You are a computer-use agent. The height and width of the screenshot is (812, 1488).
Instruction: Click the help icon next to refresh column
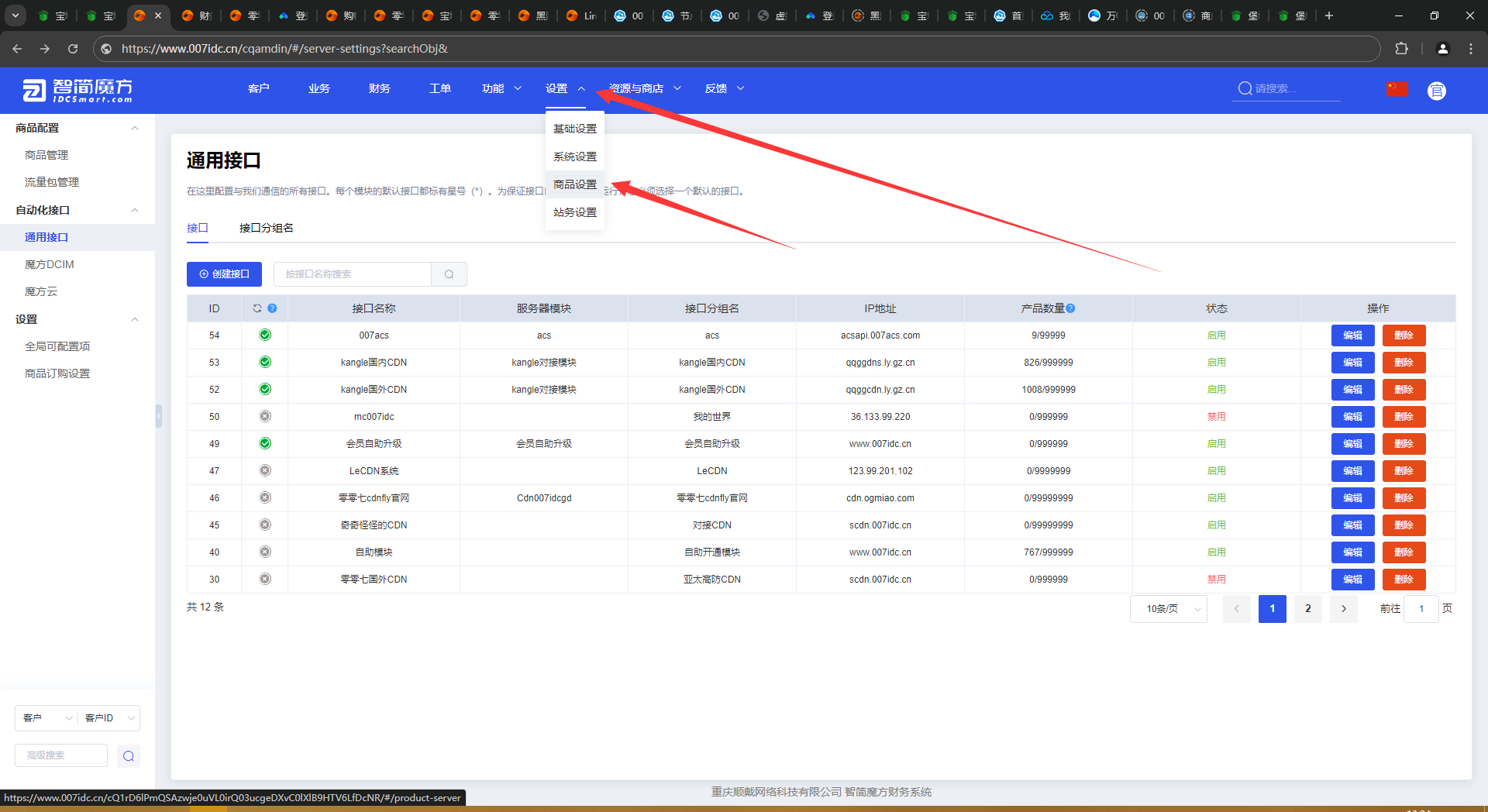[x=272, y=308]
